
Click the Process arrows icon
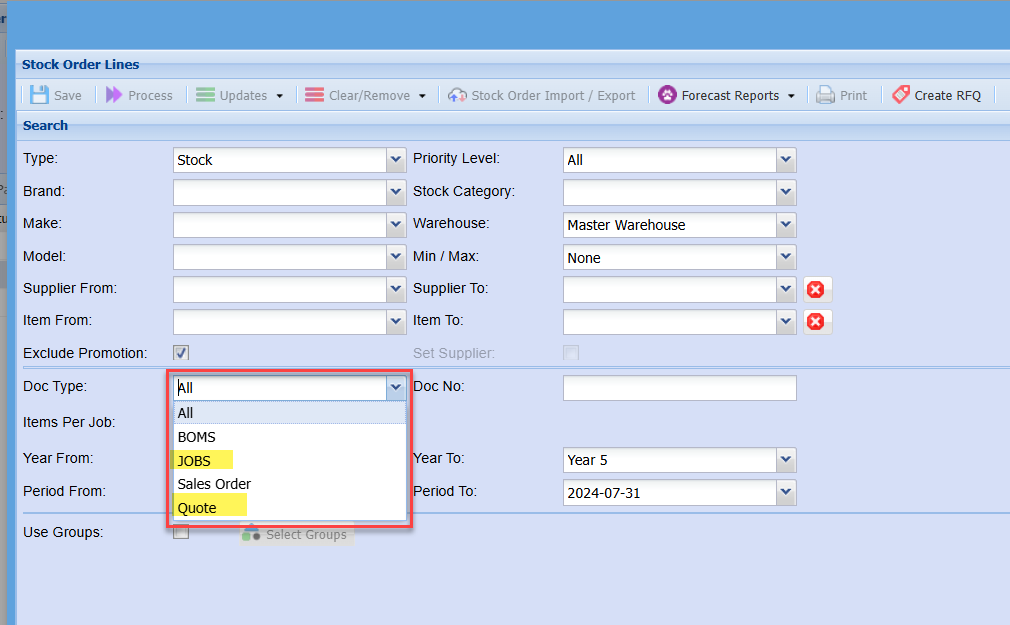pos(114,95)
